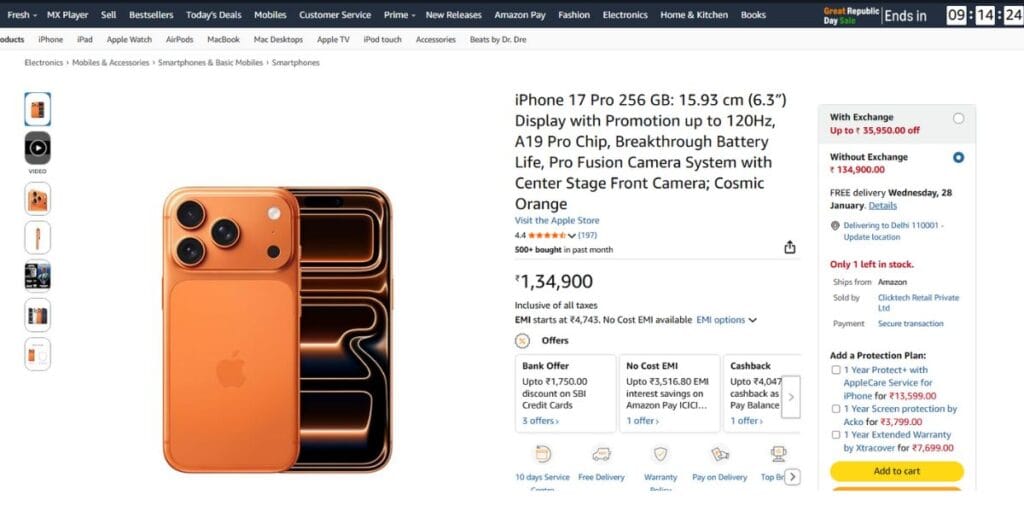Image resolution: width=1024 pixels, height=512 pixels.
Task: Click the 10 days Service Centre icon
Action: (x=542, y=454)
